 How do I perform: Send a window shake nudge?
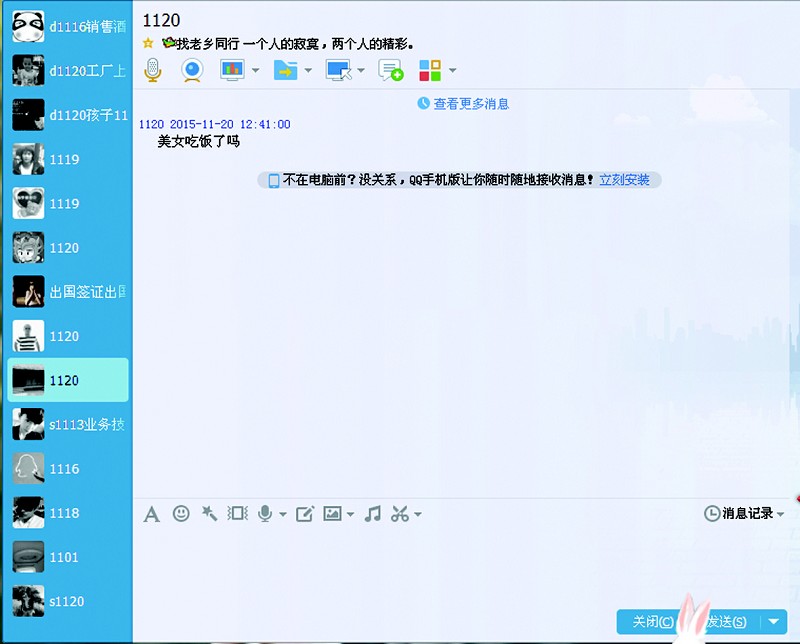[237, 514]
